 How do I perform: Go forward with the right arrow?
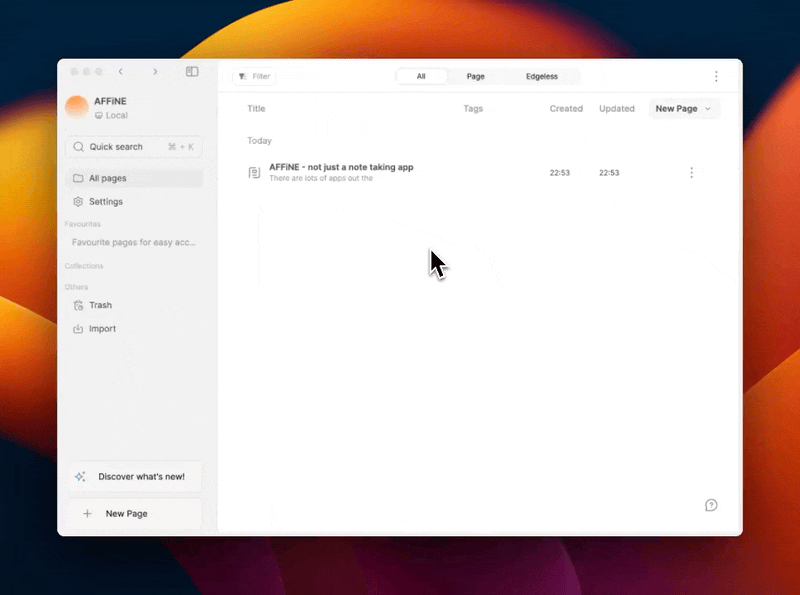point(155,71)
